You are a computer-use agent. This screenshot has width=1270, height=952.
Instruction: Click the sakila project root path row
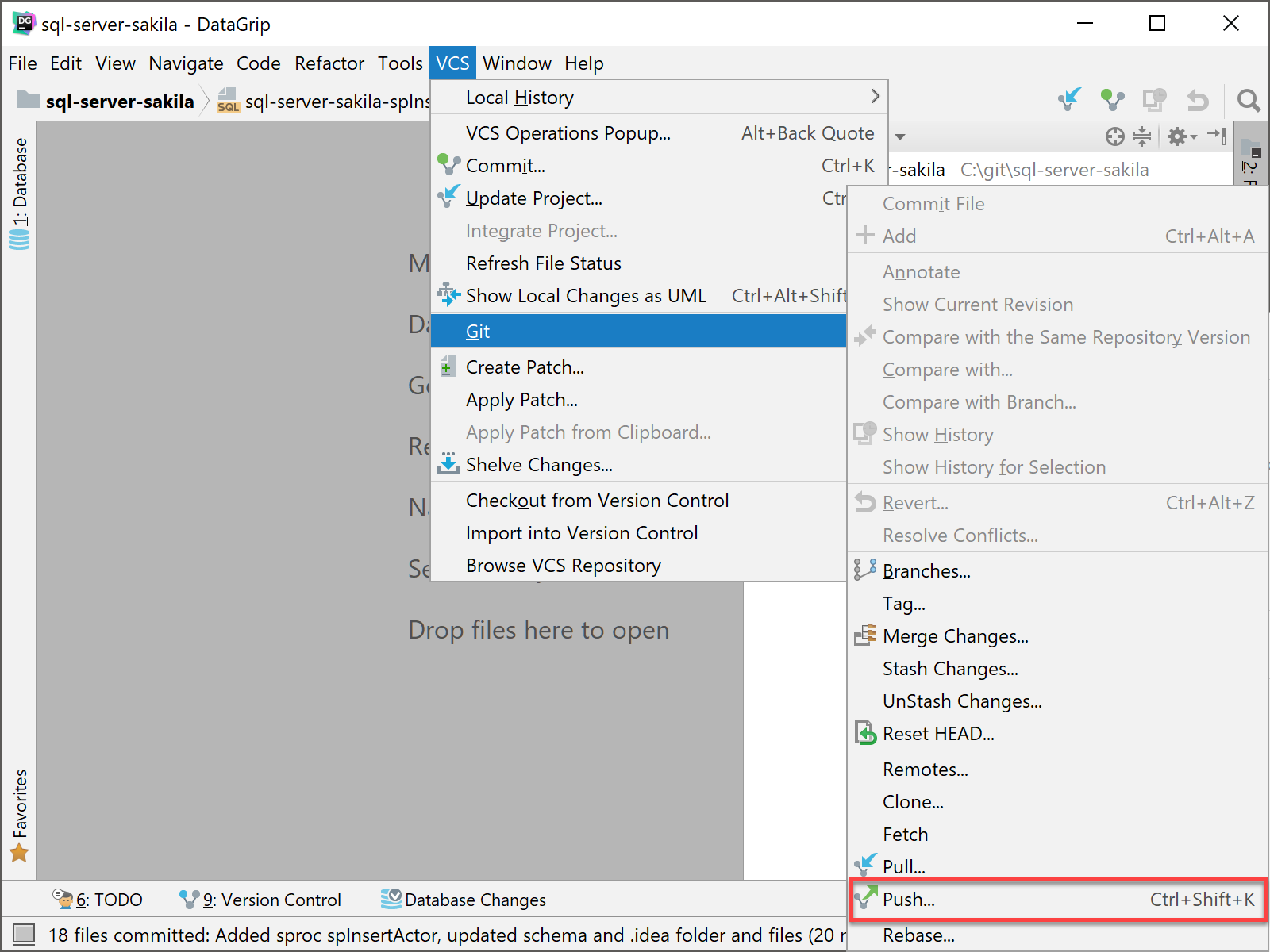tap(1060, 170)
